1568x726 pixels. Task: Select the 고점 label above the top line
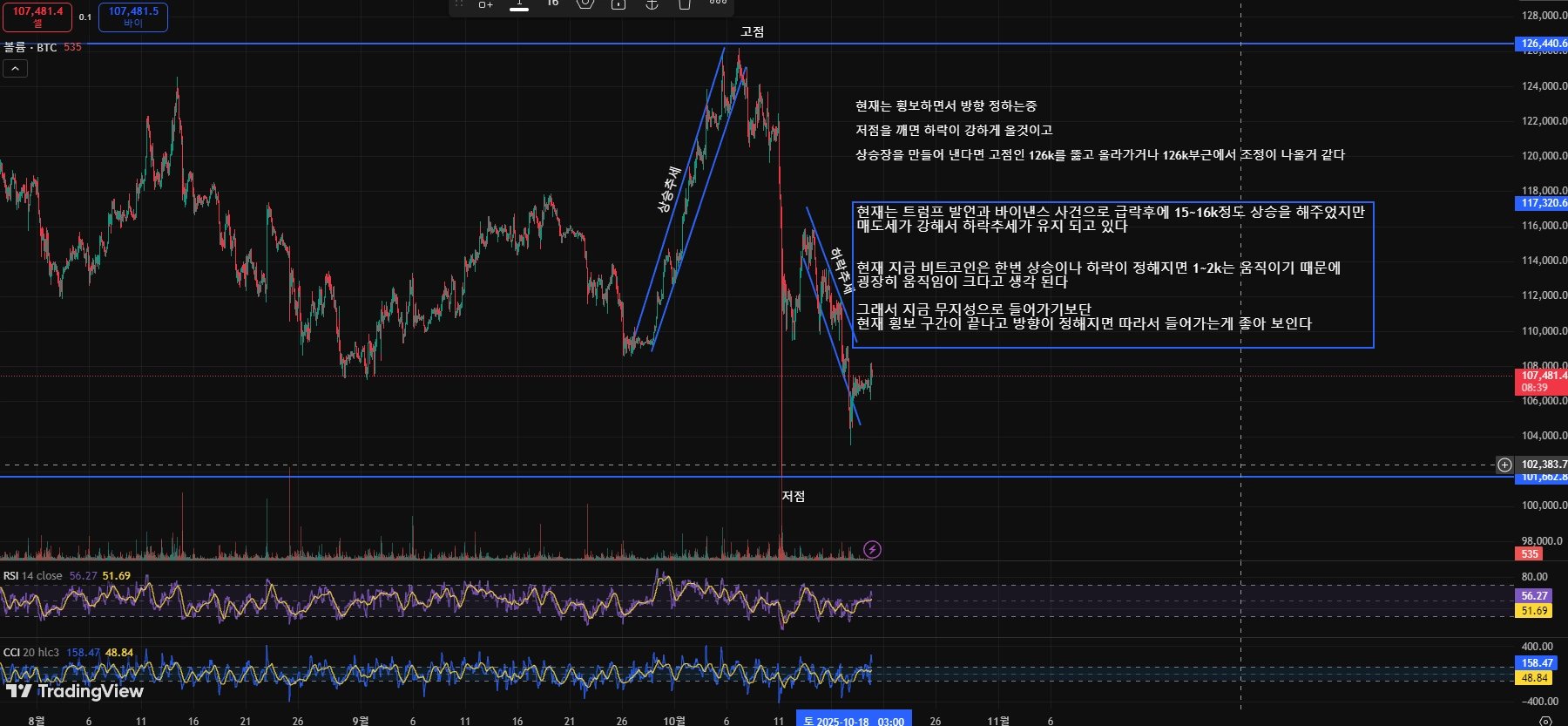tap(752, 32)
